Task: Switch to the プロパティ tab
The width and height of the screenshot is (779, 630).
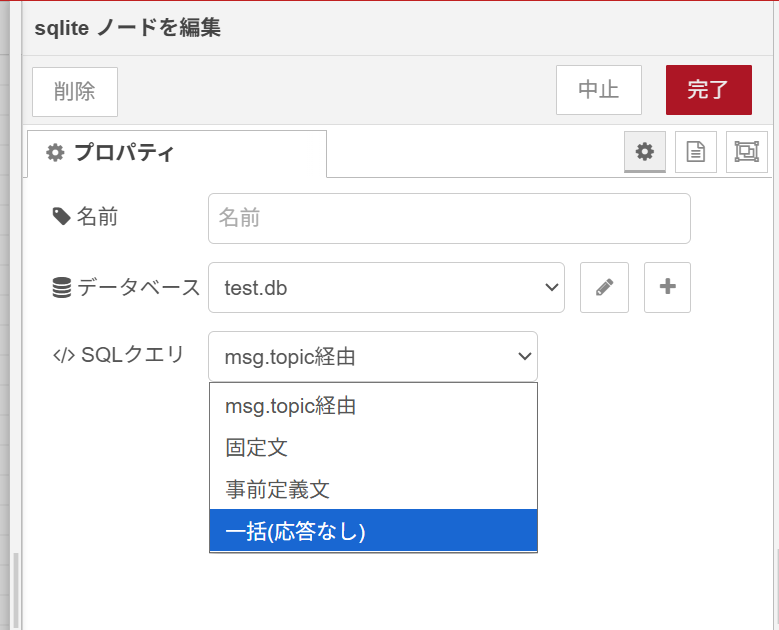Action: [177, 153]
